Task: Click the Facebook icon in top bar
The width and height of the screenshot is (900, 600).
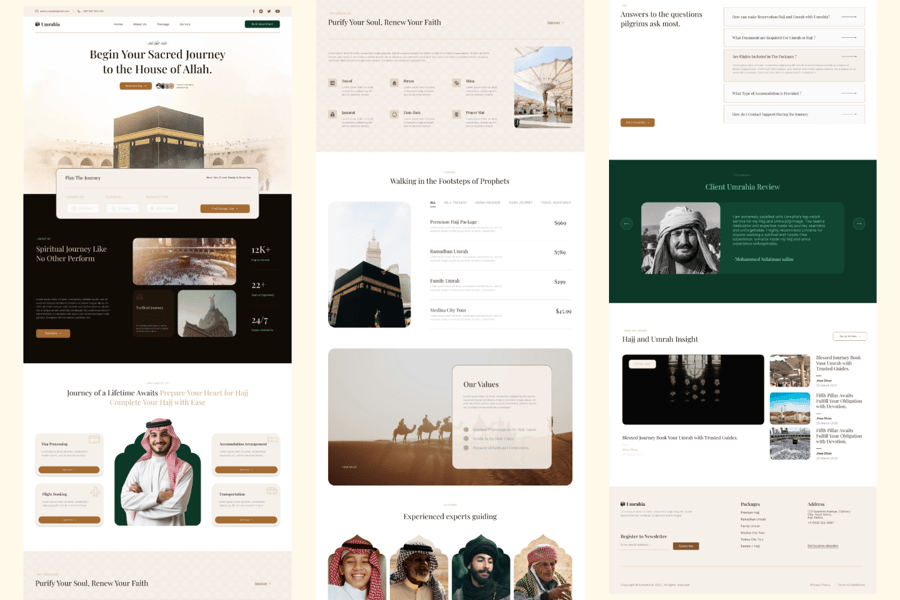Action: (253, 11)
